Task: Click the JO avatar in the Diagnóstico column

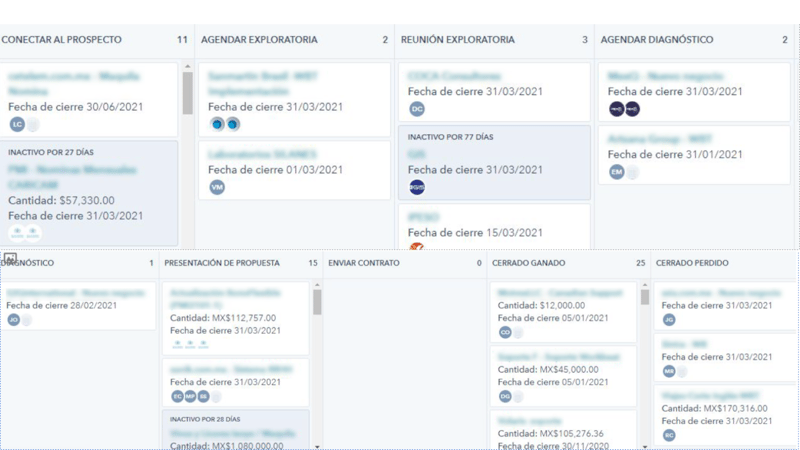Action: pyautogui.click(x=13, y=320)
